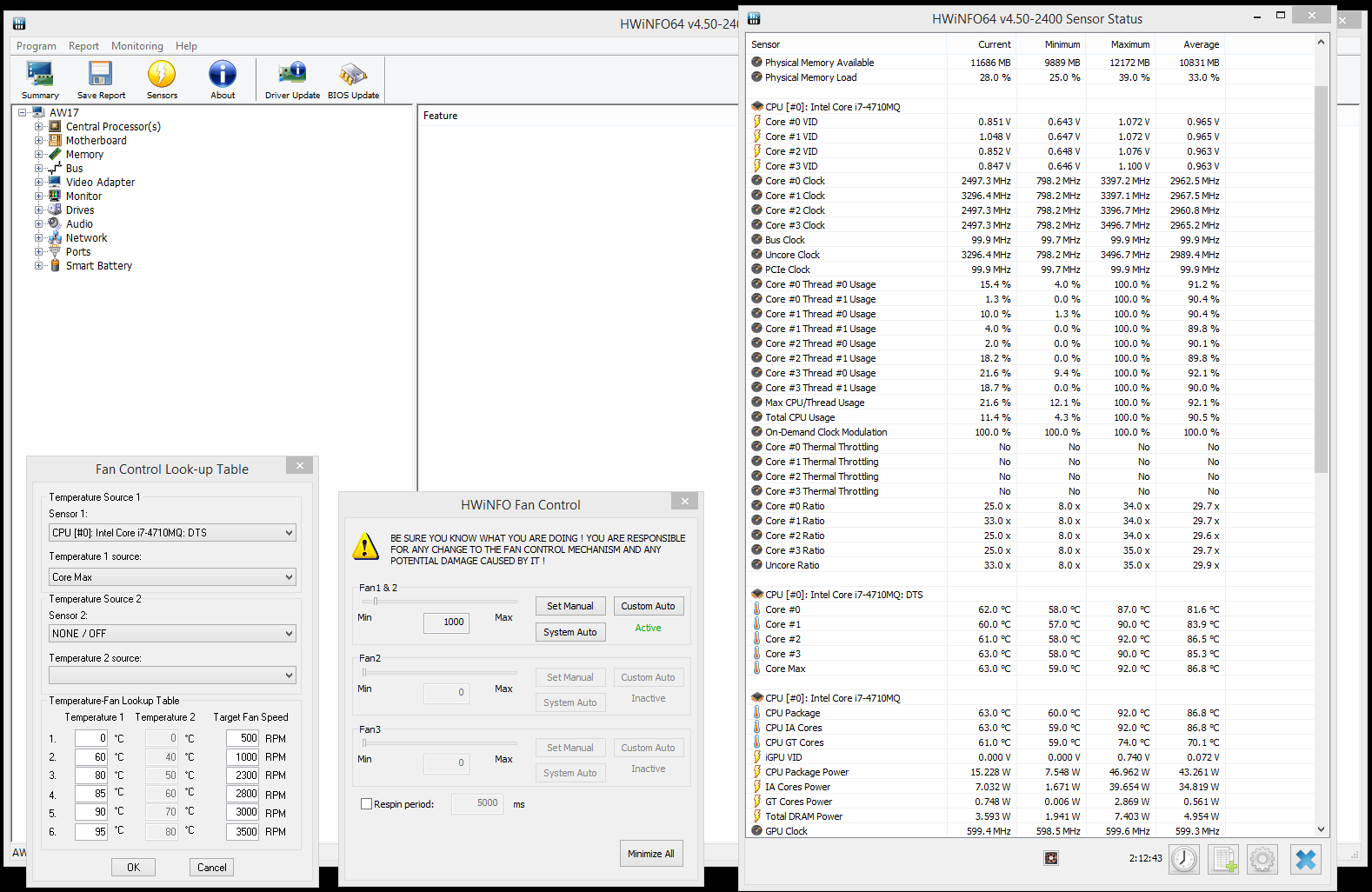
Task: Click the Average column header
Action: pos(1190,44)
